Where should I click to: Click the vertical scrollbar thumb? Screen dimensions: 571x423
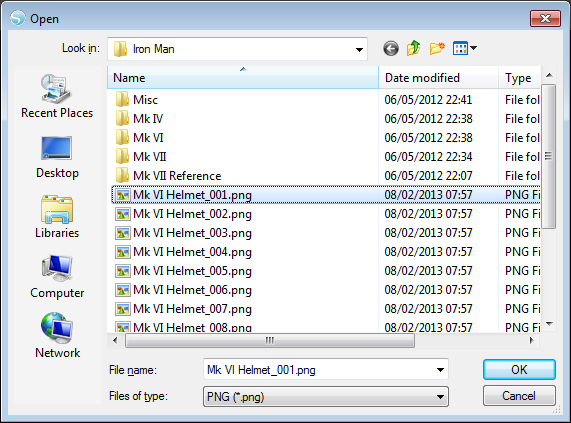pos(548,156)
